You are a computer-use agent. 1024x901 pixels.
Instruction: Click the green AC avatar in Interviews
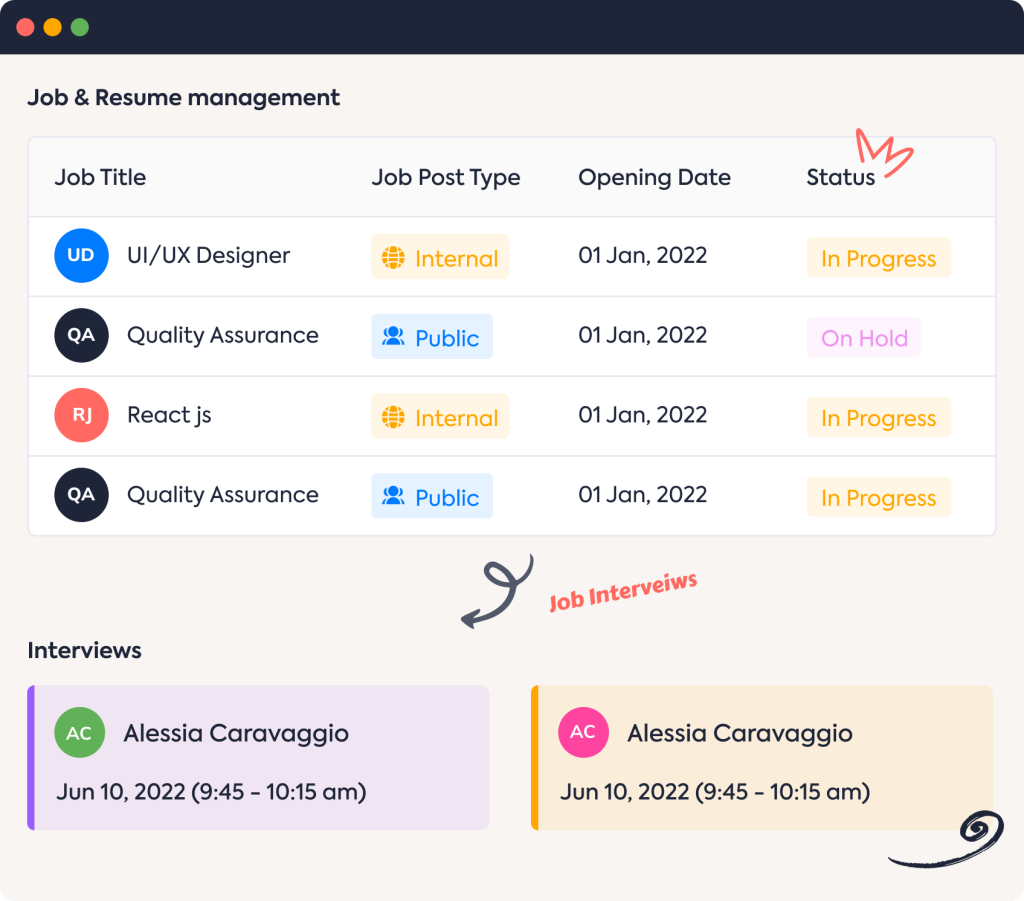79,733
